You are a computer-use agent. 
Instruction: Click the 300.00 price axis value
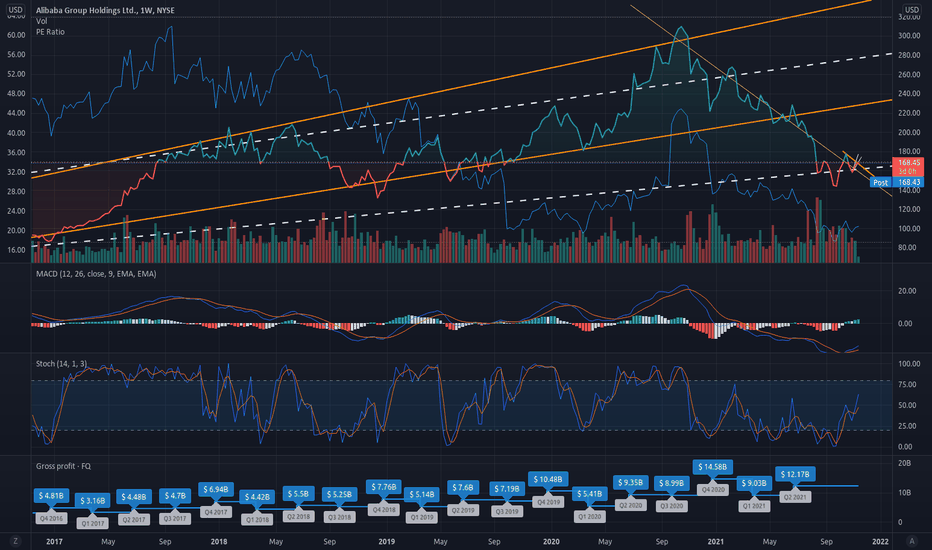tap(909, 36)
